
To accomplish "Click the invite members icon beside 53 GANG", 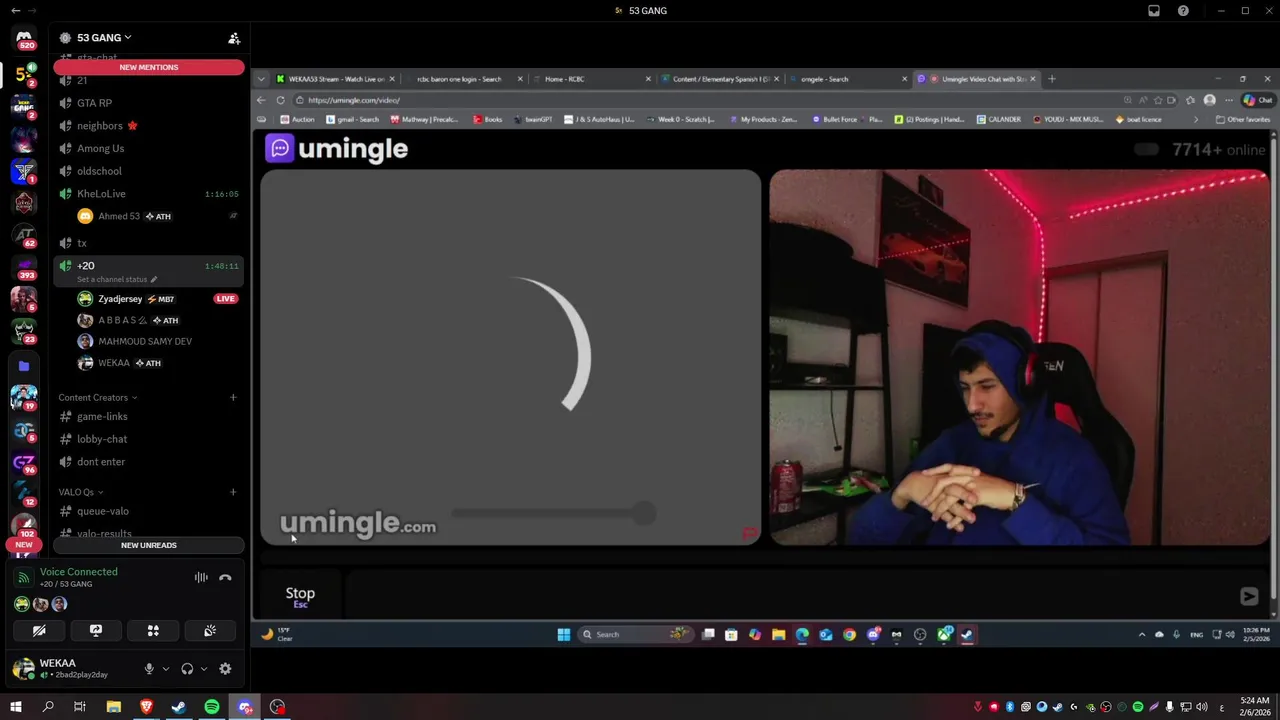I will point(234,38).
